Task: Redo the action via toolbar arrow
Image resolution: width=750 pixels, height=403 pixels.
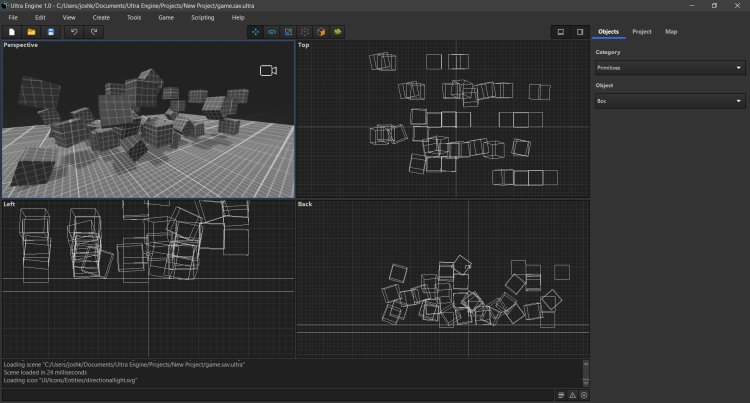Action: click(x=94, y=32)
